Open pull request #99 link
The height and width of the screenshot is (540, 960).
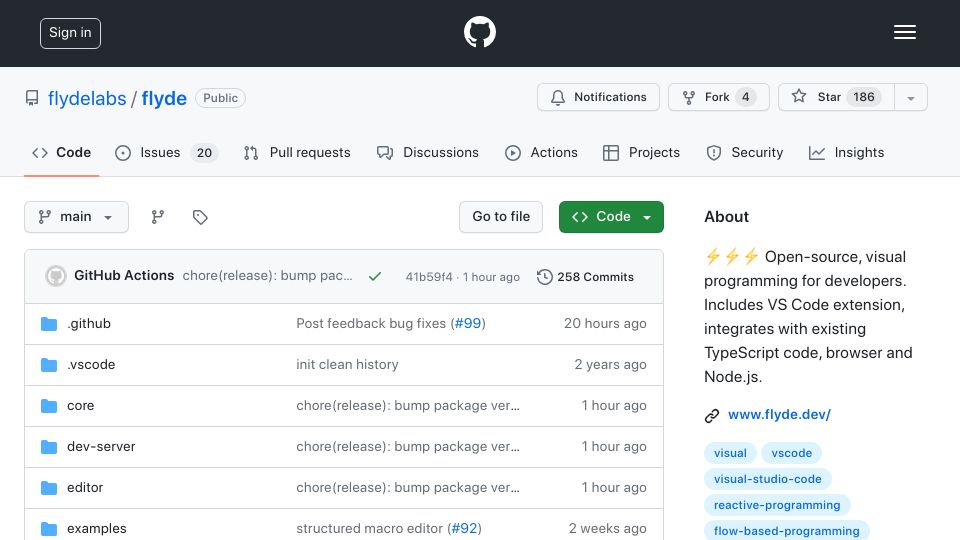[468, 323]
